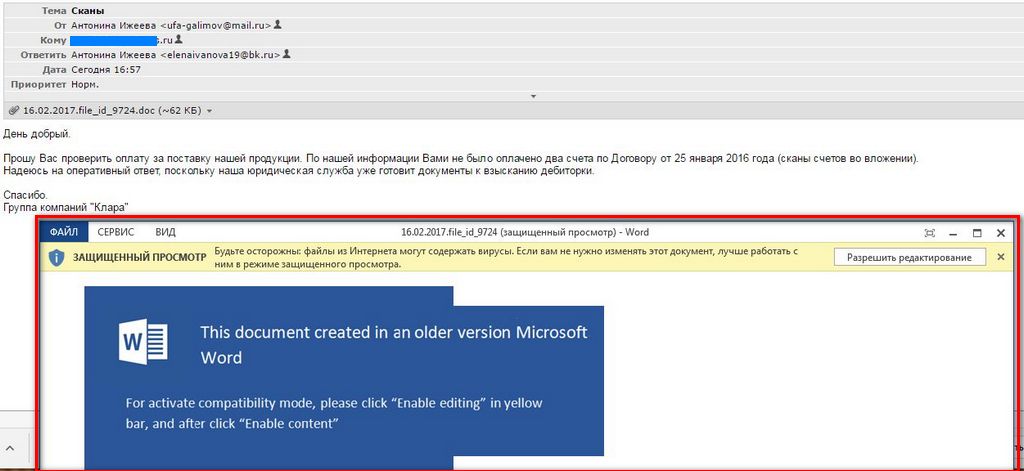Collapse the email header with small arrow
1024x471 pixels.
tap(533, 97)
